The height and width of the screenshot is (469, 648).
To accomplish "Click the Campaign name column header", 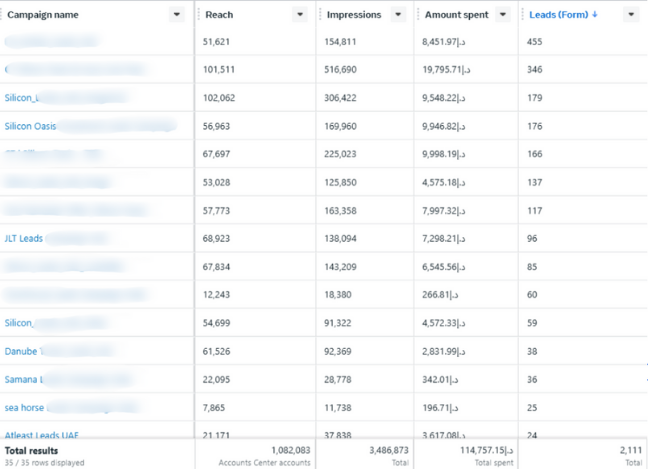I will click(x=43, y=14).
